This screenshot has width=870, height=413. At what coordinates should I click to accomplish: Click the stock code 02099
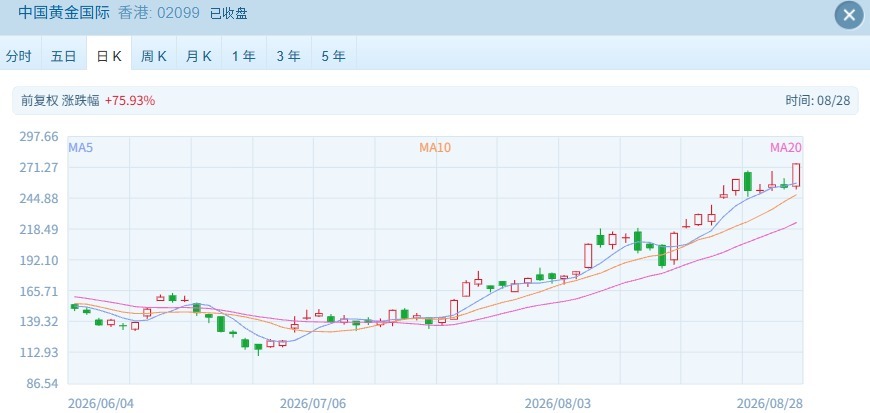178,13
